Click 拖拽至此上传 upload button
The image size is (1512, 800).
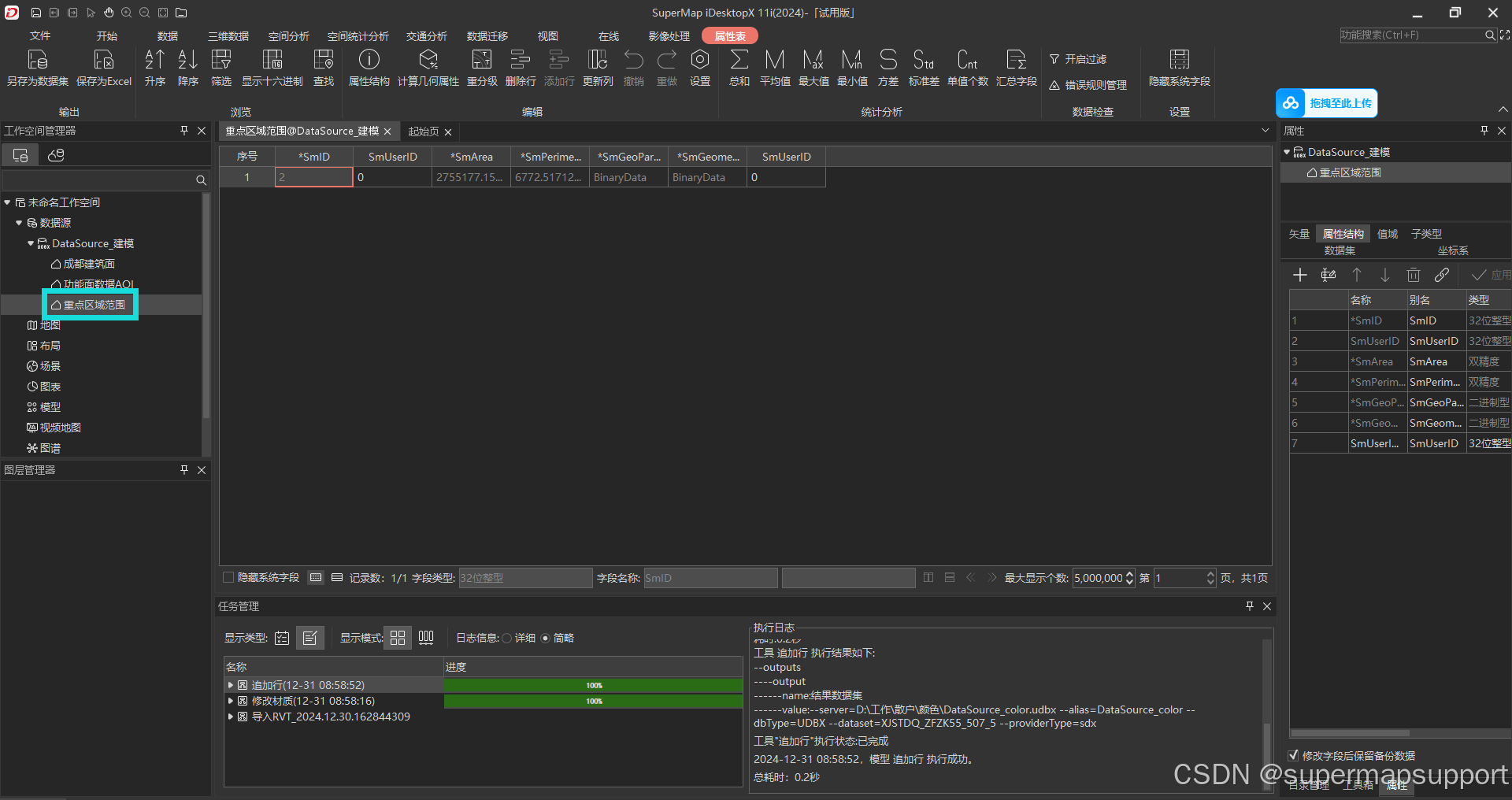[1326, 103]
